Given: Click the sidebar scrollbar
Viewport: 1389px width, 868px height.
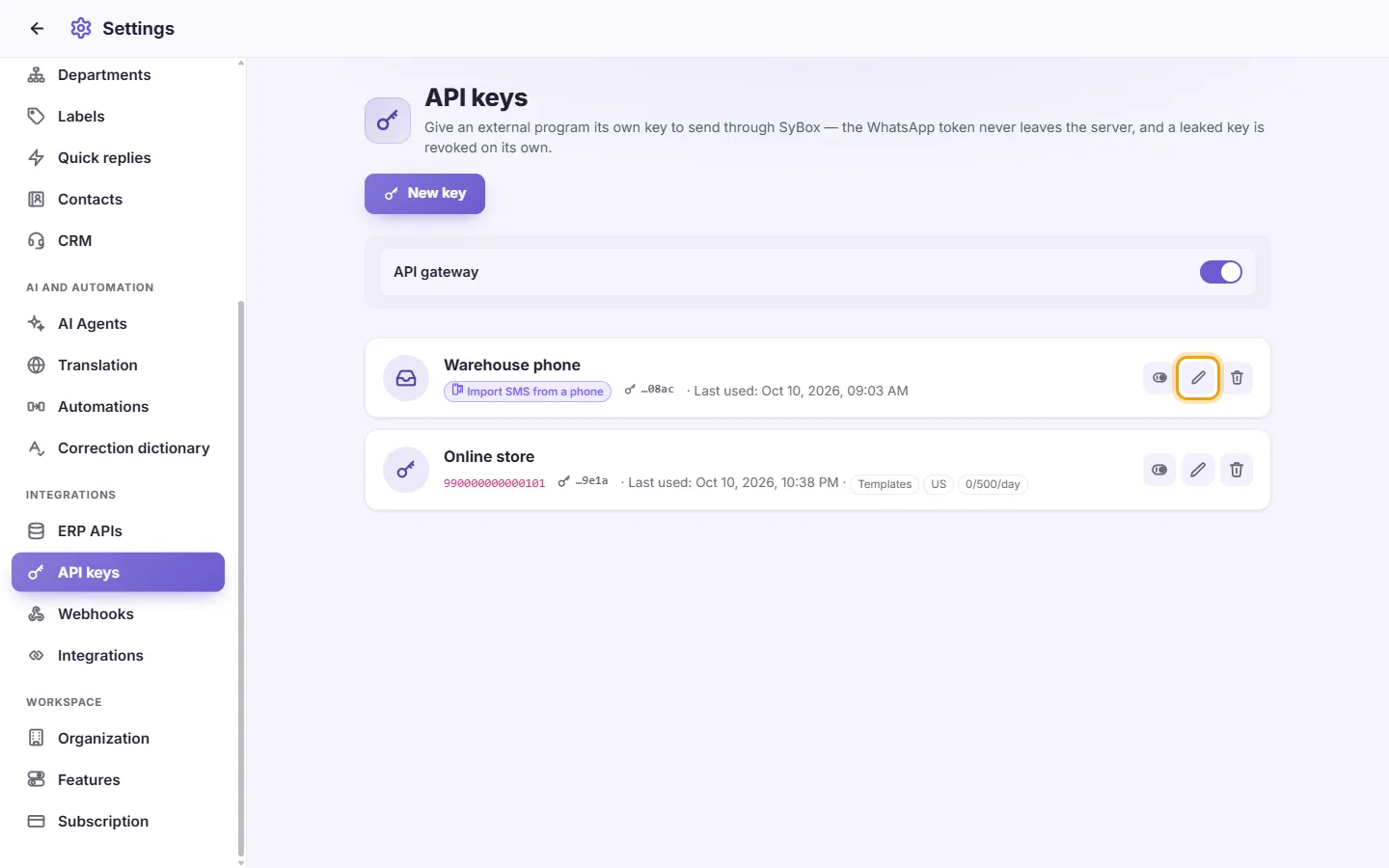Looking at the screenshot, I should point(241,579).
